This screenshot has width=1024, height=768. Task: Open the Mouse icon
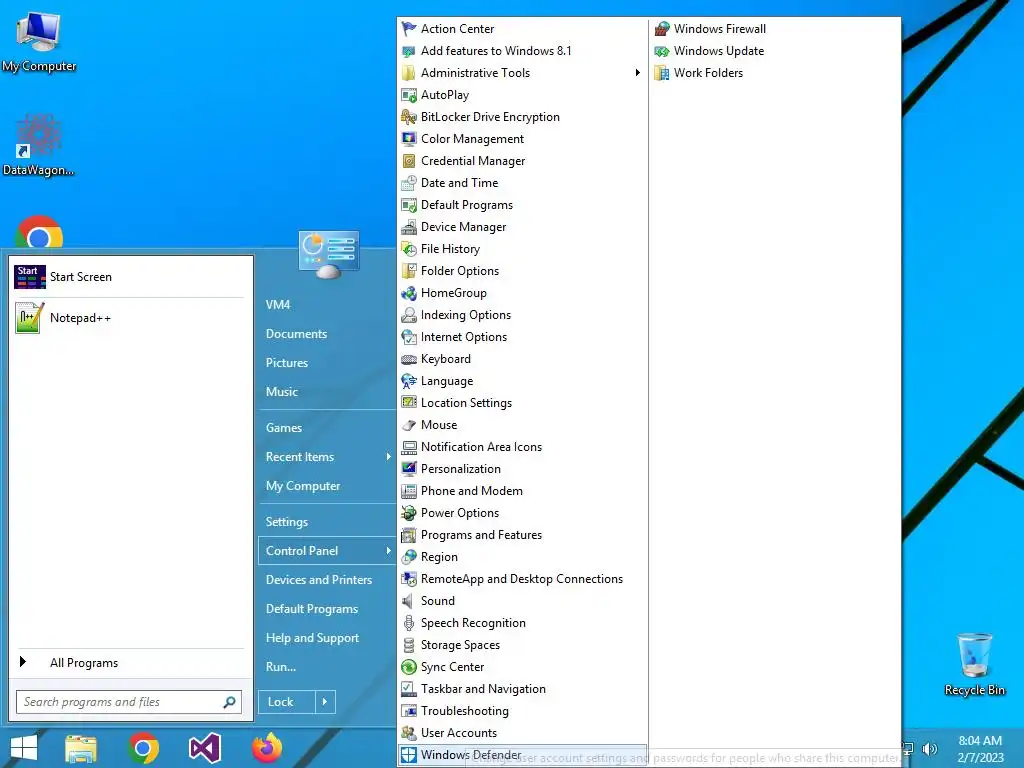click(409, 425)
